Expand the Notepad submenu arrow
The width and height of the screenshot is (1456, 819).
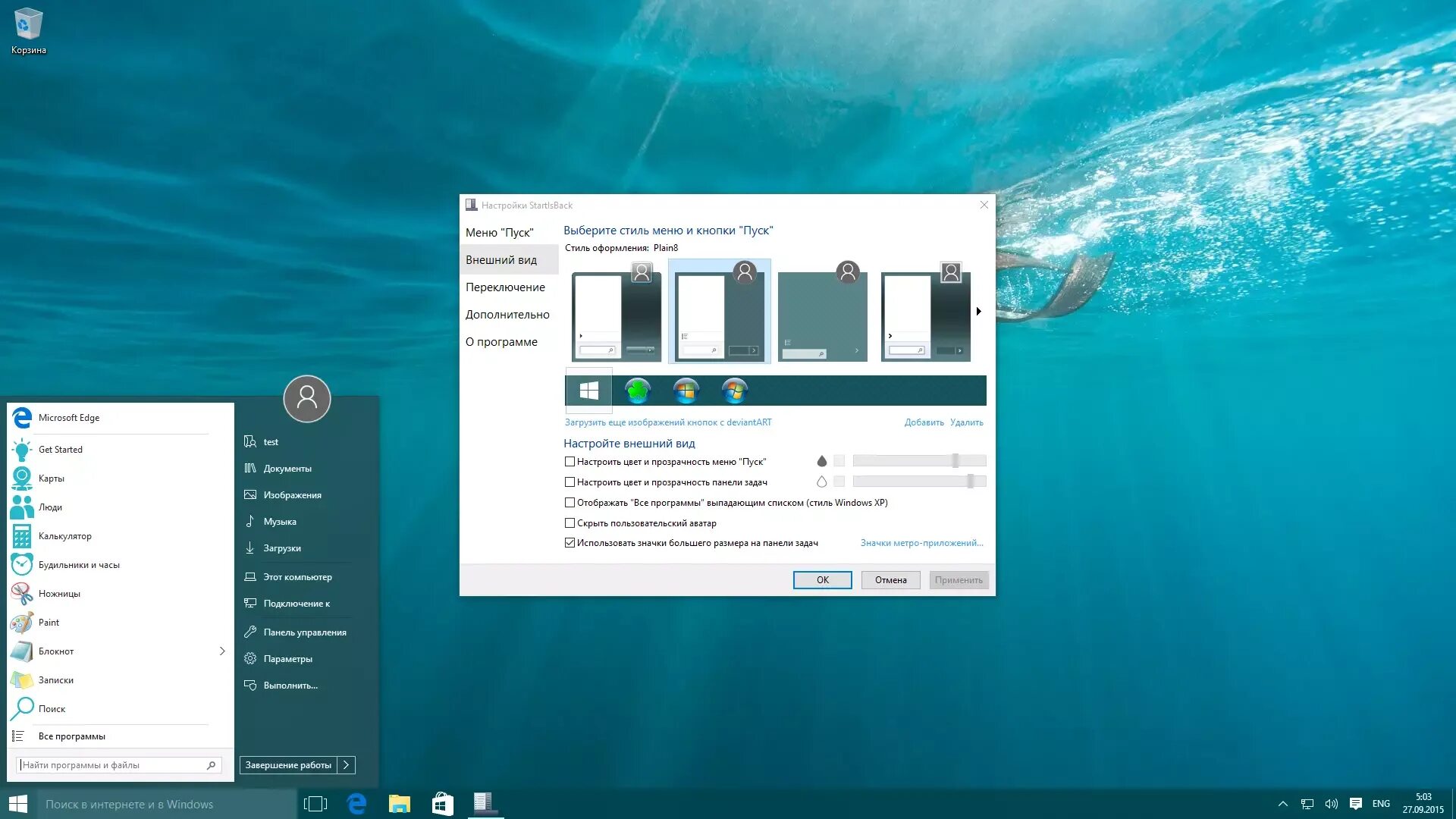pos(222,651)
